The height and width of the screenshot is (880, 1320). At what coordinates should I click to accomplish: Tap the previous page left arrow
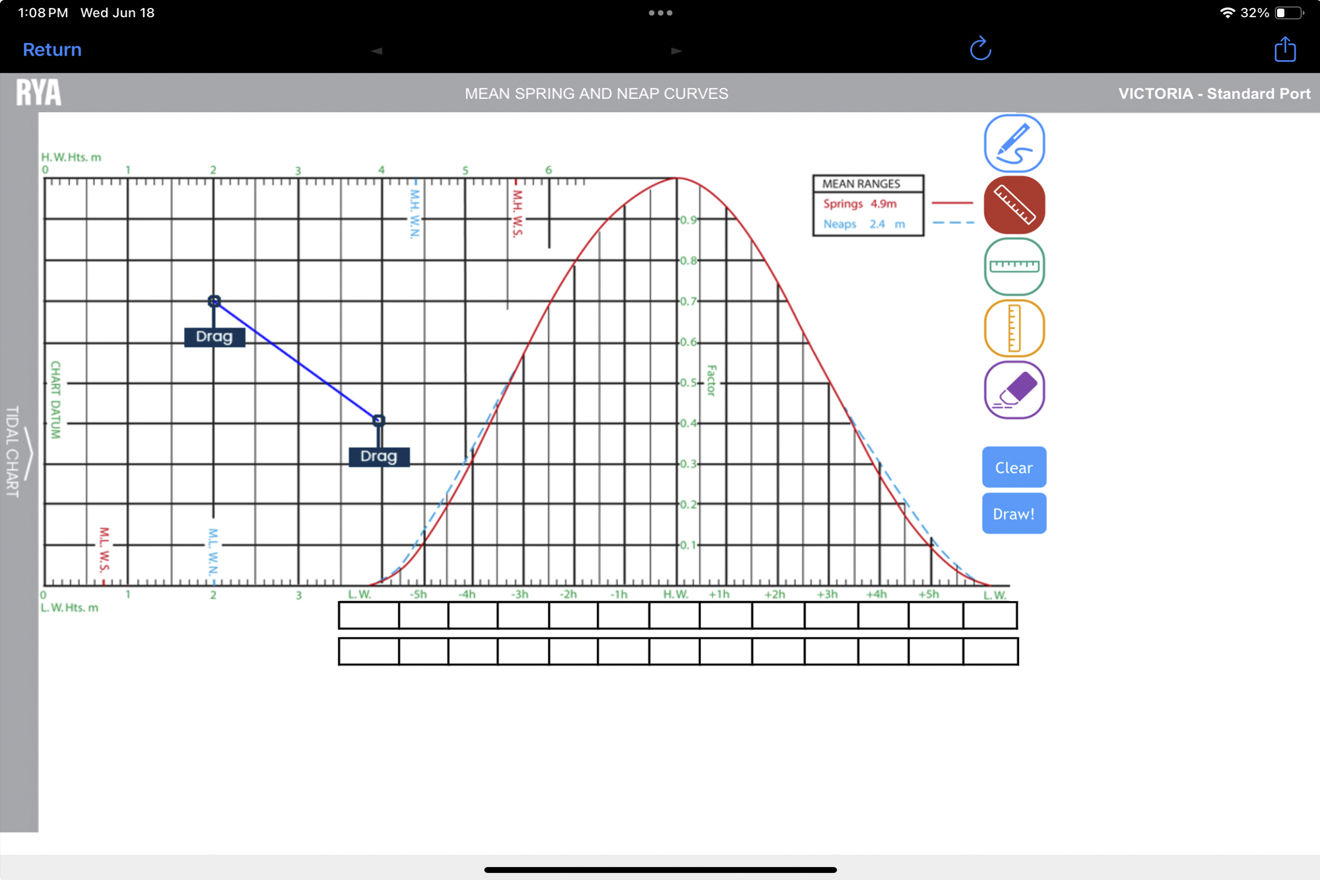[x=376, y=50]
